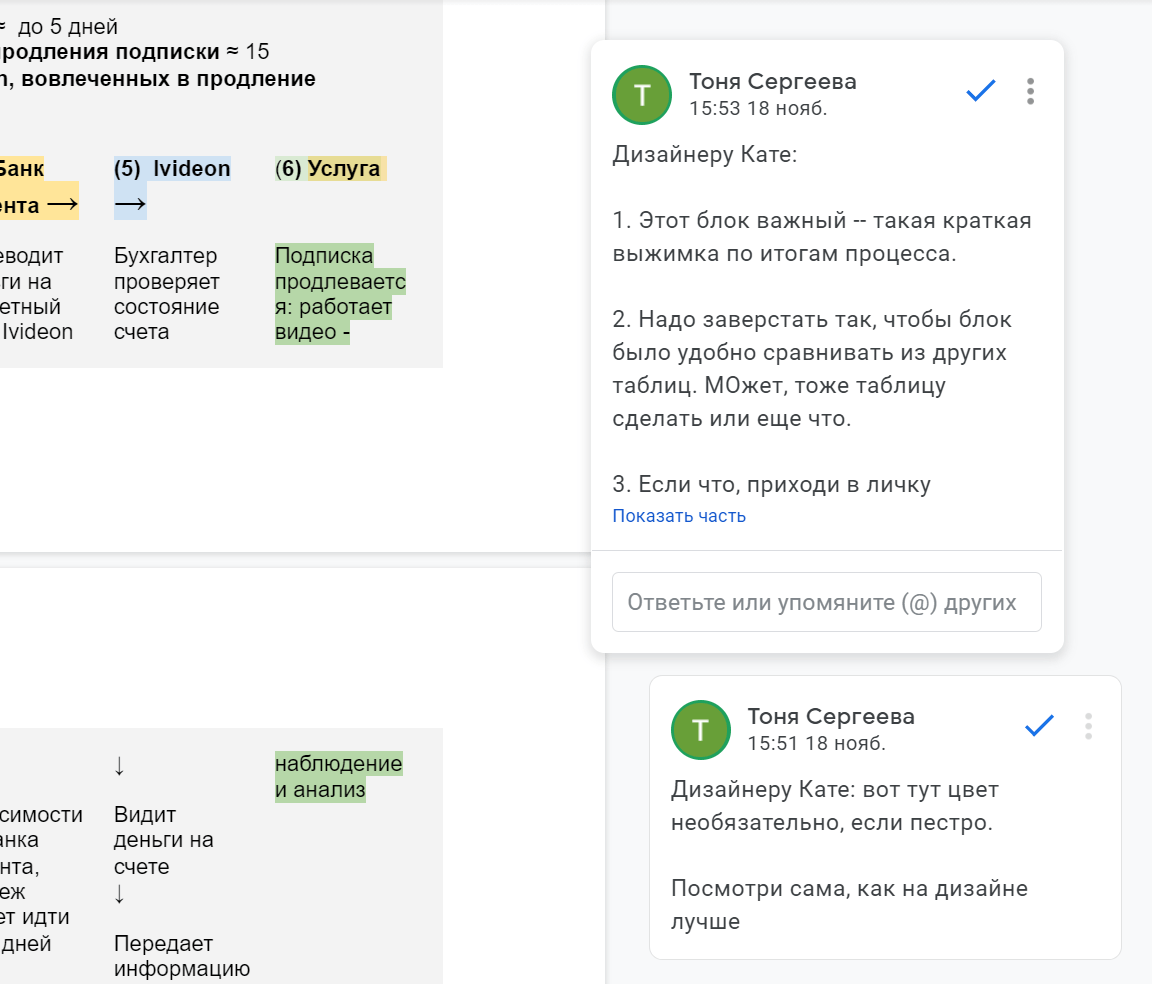
Task: Select the 15:51 comment card text
Action: tap(835, 804)
